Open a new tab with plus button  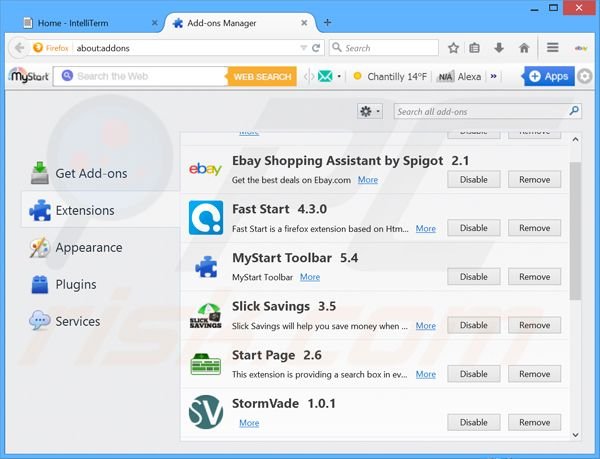(x=327, y=23)
